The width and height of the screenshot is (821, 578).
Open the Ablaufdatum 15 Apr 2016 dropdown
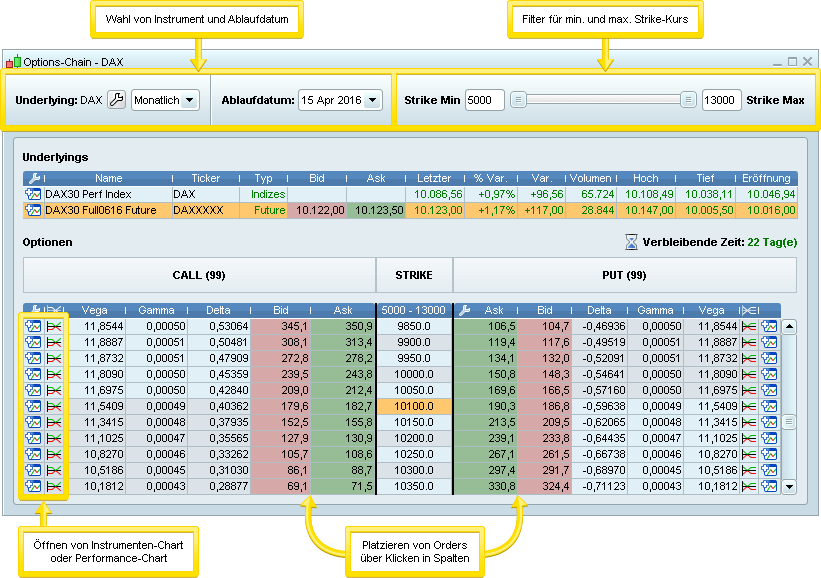340,100
